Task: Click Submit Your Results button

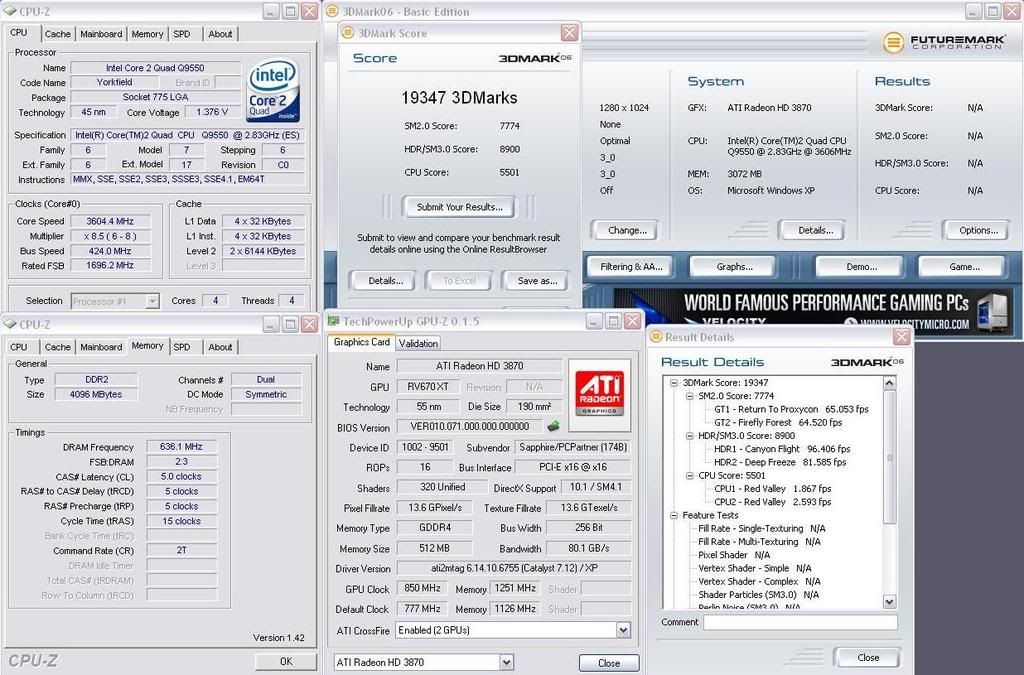Action: click(459, 207)
